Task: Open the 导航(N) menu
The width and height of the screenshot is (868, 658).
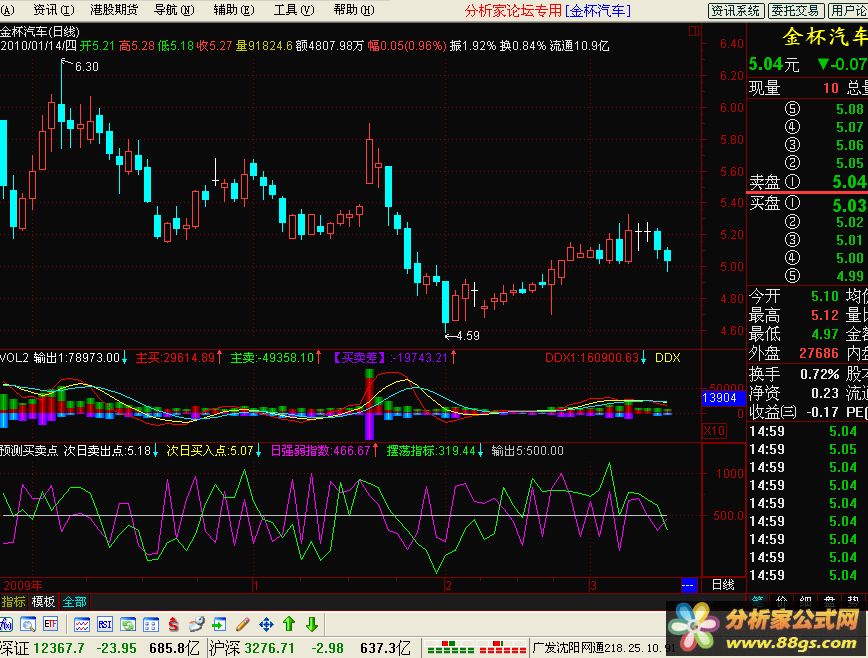Action: [174, 9]
